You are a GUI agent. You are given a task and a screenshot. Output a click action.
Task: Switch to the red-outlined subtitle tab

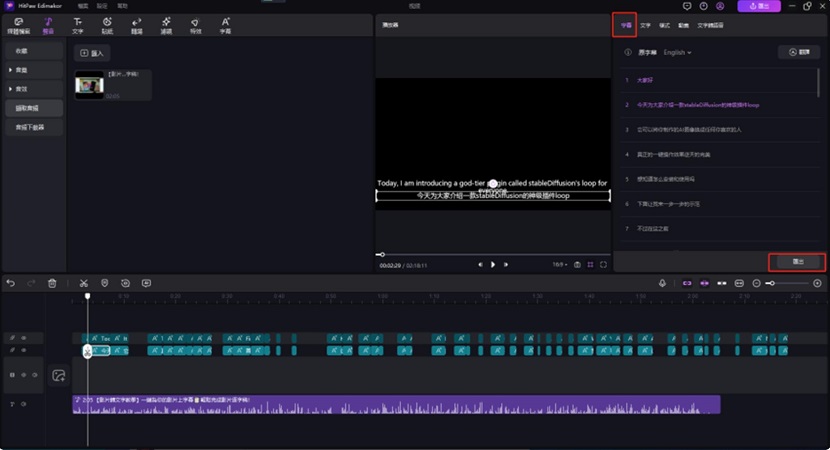click(x=625, y=24)
